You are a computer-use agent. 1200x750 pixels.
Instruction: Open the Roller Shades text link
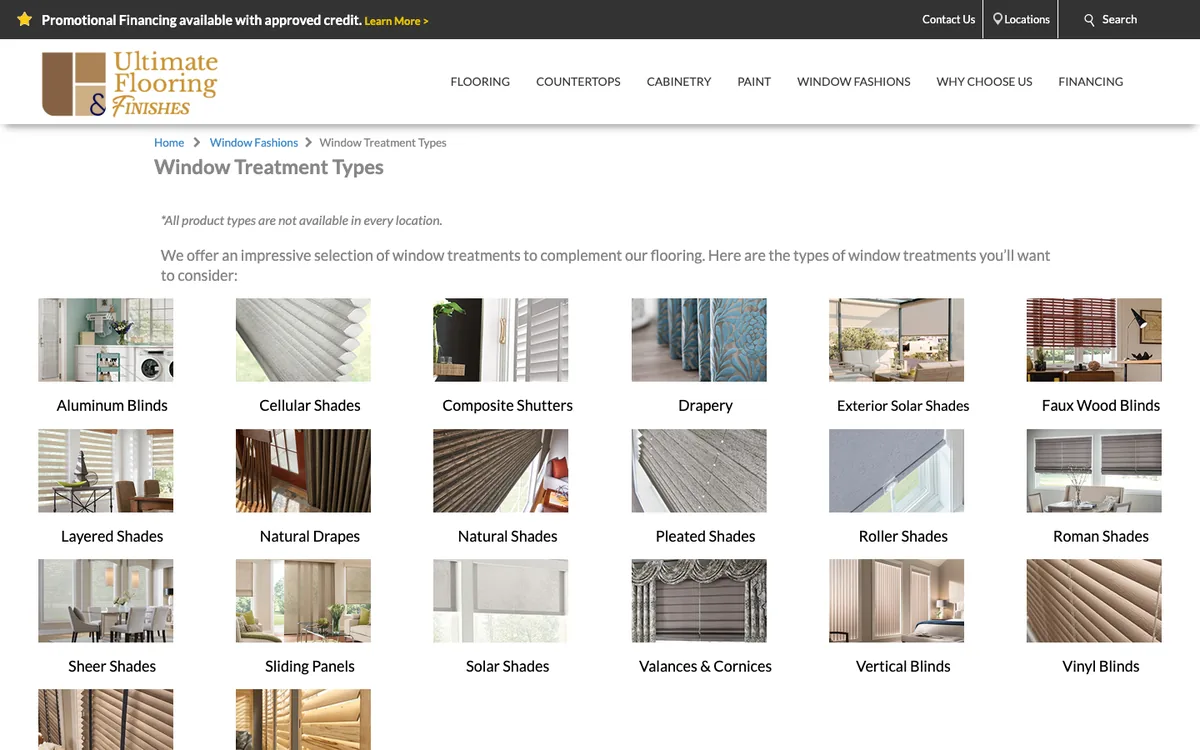pyautogui.click(x=903, y=537)
